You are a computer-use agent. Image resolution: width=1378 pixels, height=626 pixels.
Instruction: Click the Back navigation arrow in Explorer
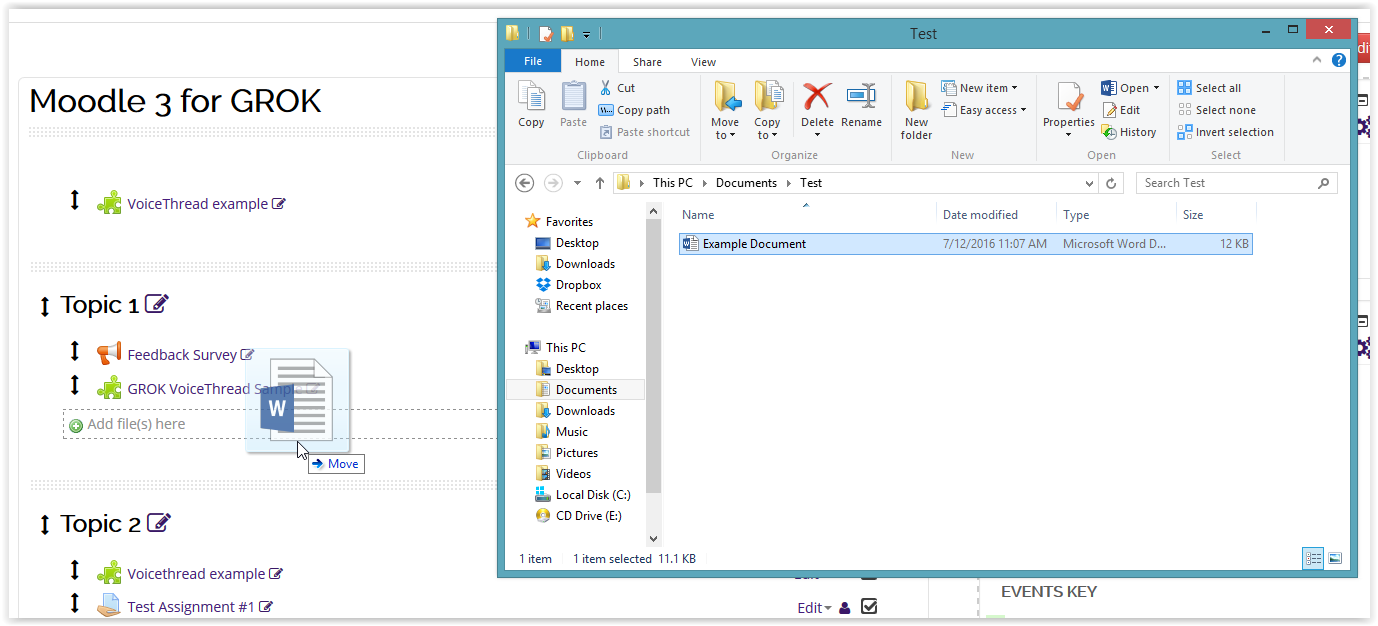[525, 183]
